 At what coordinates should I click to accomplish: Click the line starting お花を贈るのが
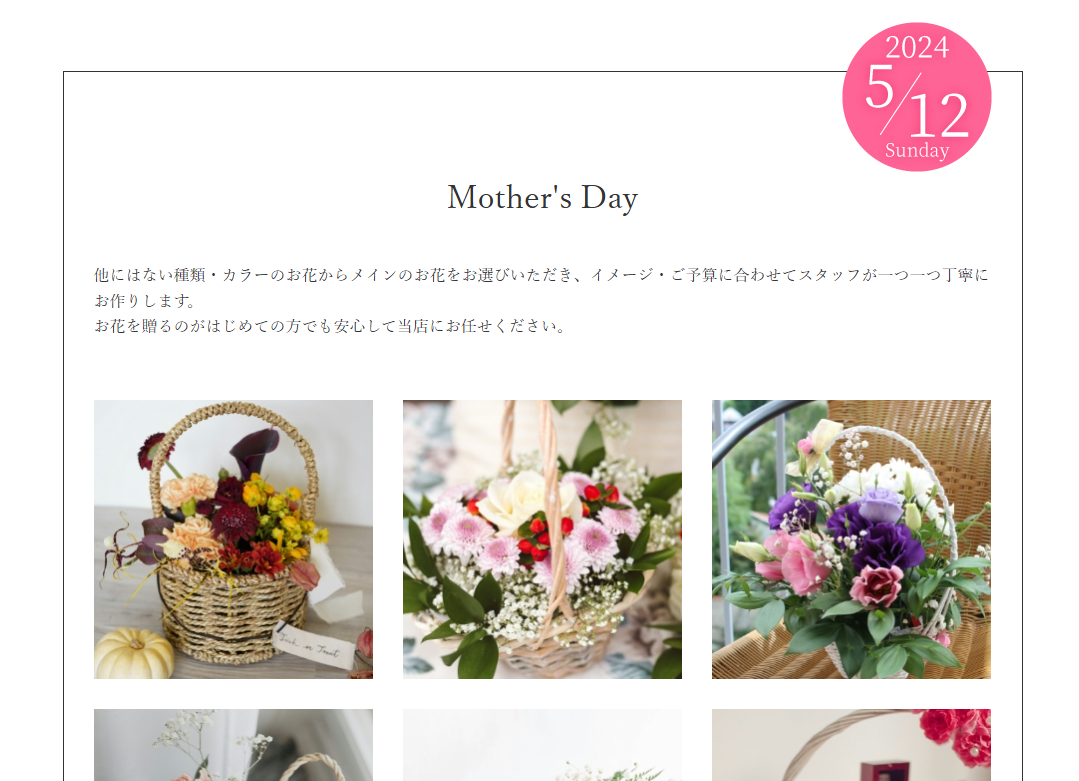pyautogui.click(x=330, y=326)
